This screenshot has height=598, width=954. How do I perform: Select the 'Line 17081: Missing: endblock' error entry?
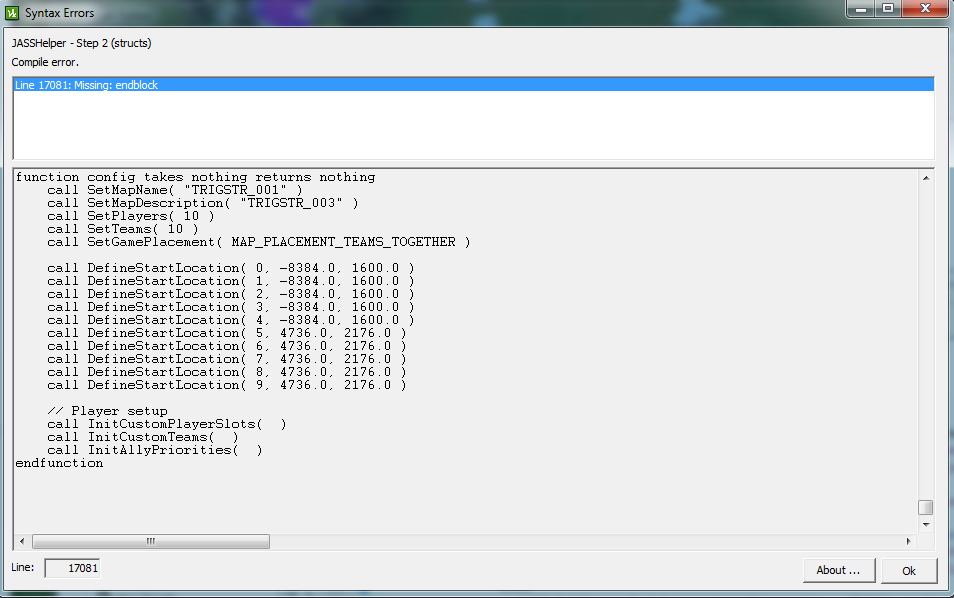(x=473, y=85)
